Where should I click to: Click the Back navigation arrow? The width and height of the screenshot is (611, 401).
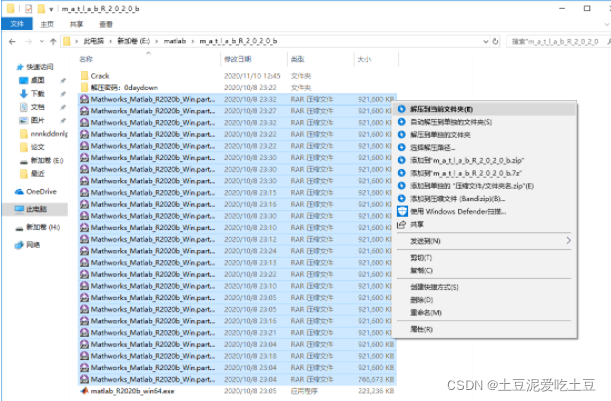coord(12,41)
